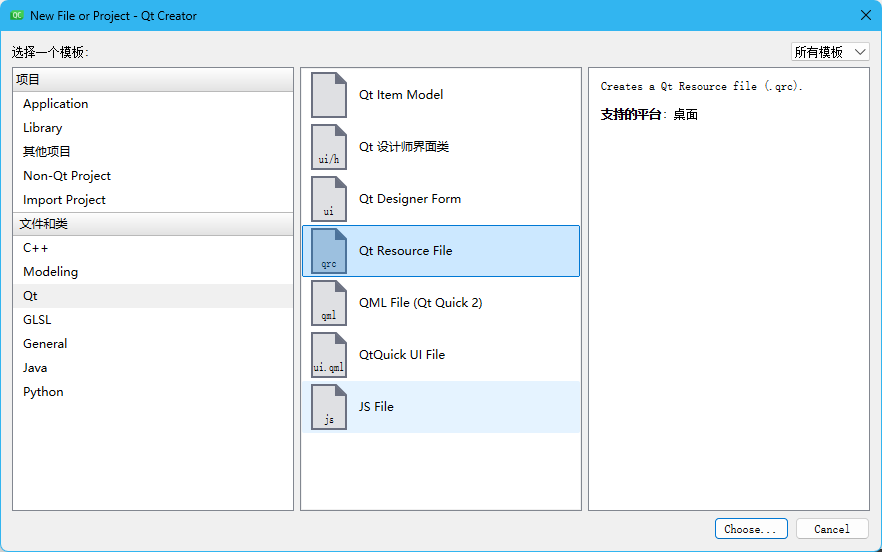Click the 文件和类 section header
Screen dimensions: 882x552
coord(152,224)
